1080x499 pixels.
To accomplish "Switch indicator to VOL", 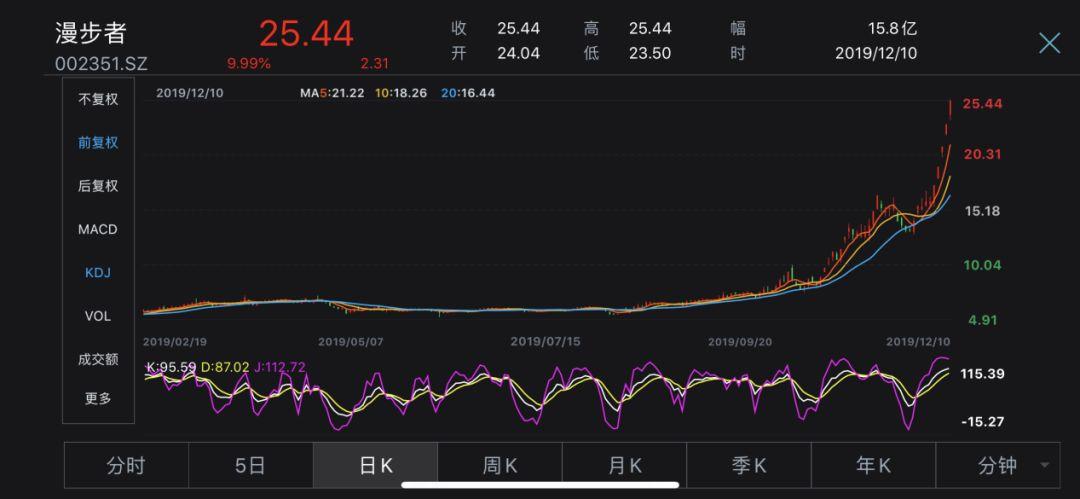I will (x=98, y=316).
